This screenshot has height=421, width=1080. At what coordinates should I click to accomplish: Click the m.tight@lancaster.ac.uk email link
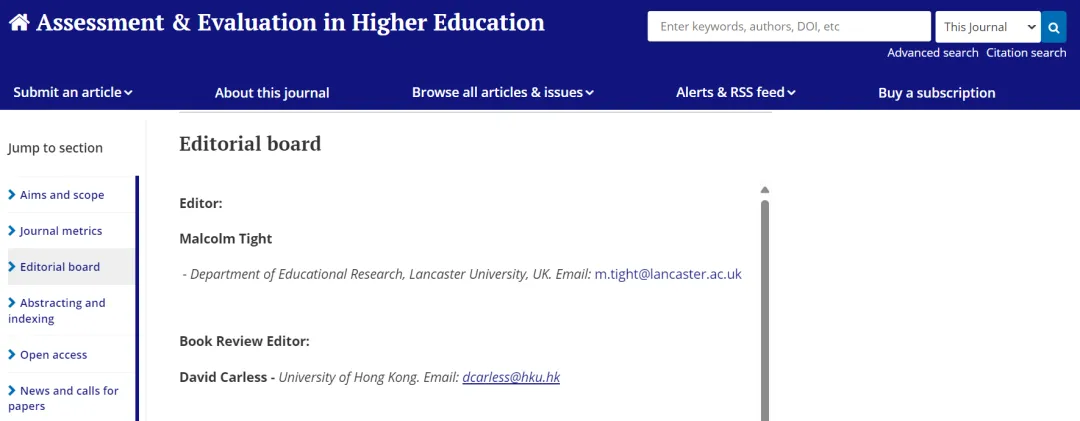click(668, 274)
